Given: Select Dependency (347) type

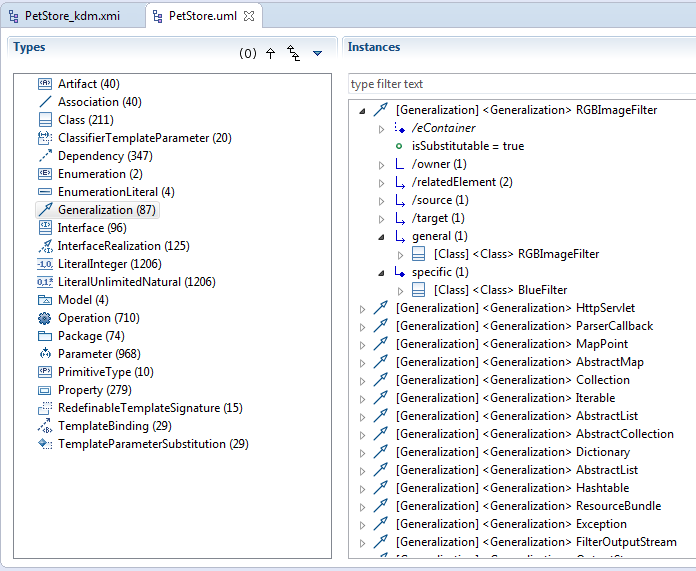Looking at the screenshot, I should pyautogui.click(x=105, y=156).
